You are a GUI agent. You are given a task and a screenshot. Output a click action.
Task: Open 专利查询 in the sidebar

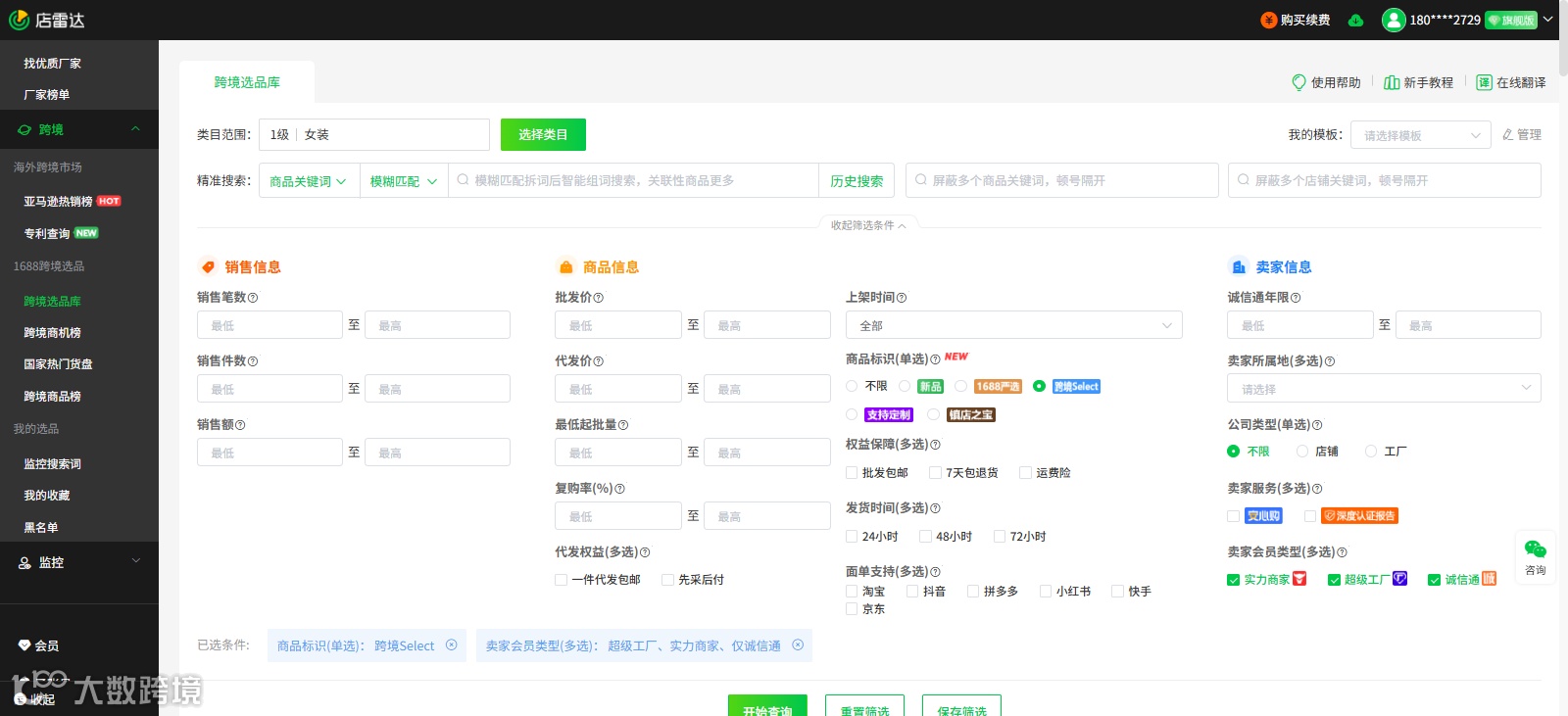(47, 234)
